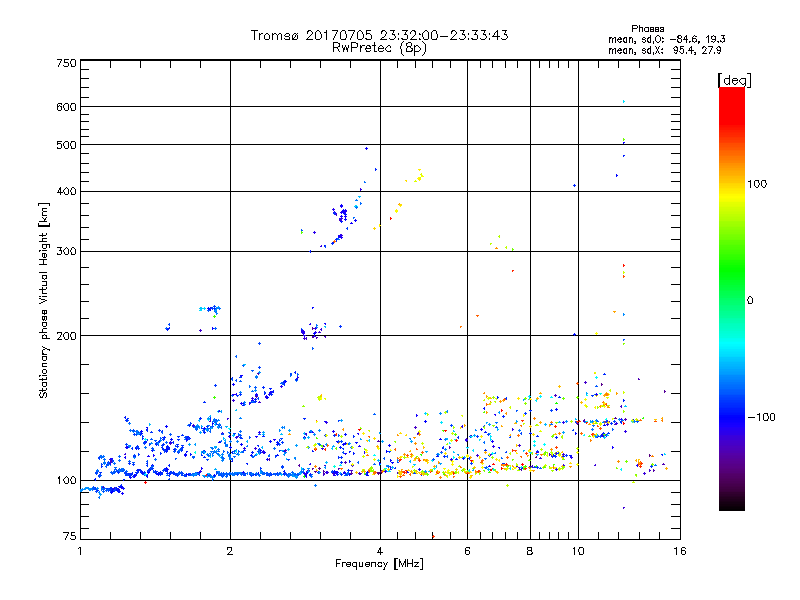Click the y-axis tick value '75'
This screenshot has width=800, height=600.
[70, 536]
